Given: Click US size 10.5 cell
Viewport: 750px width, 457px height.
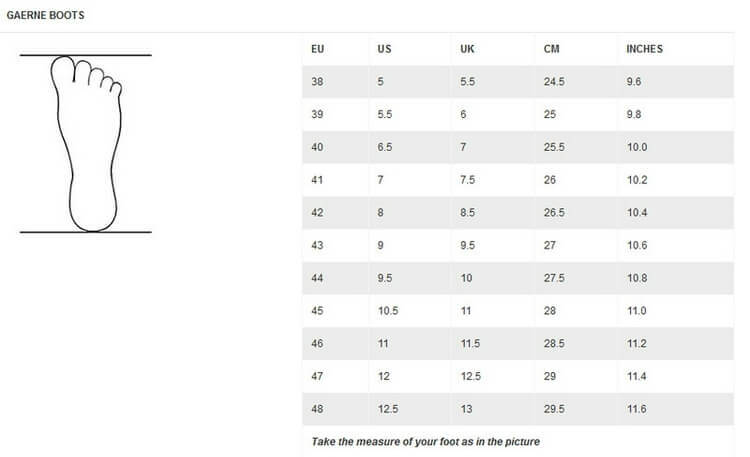Looking at the screenshot, I should coord(388,311).
